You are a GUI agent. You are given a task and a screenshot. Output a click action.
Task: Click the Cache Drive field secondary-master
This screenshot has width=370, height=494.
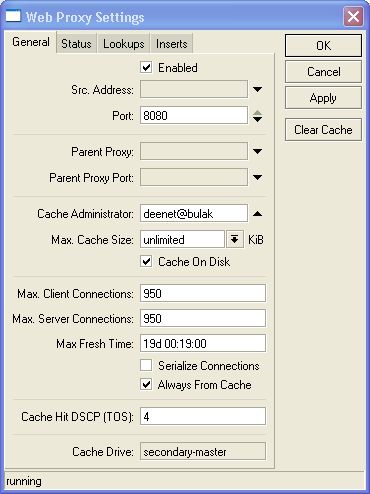point(203,452)
